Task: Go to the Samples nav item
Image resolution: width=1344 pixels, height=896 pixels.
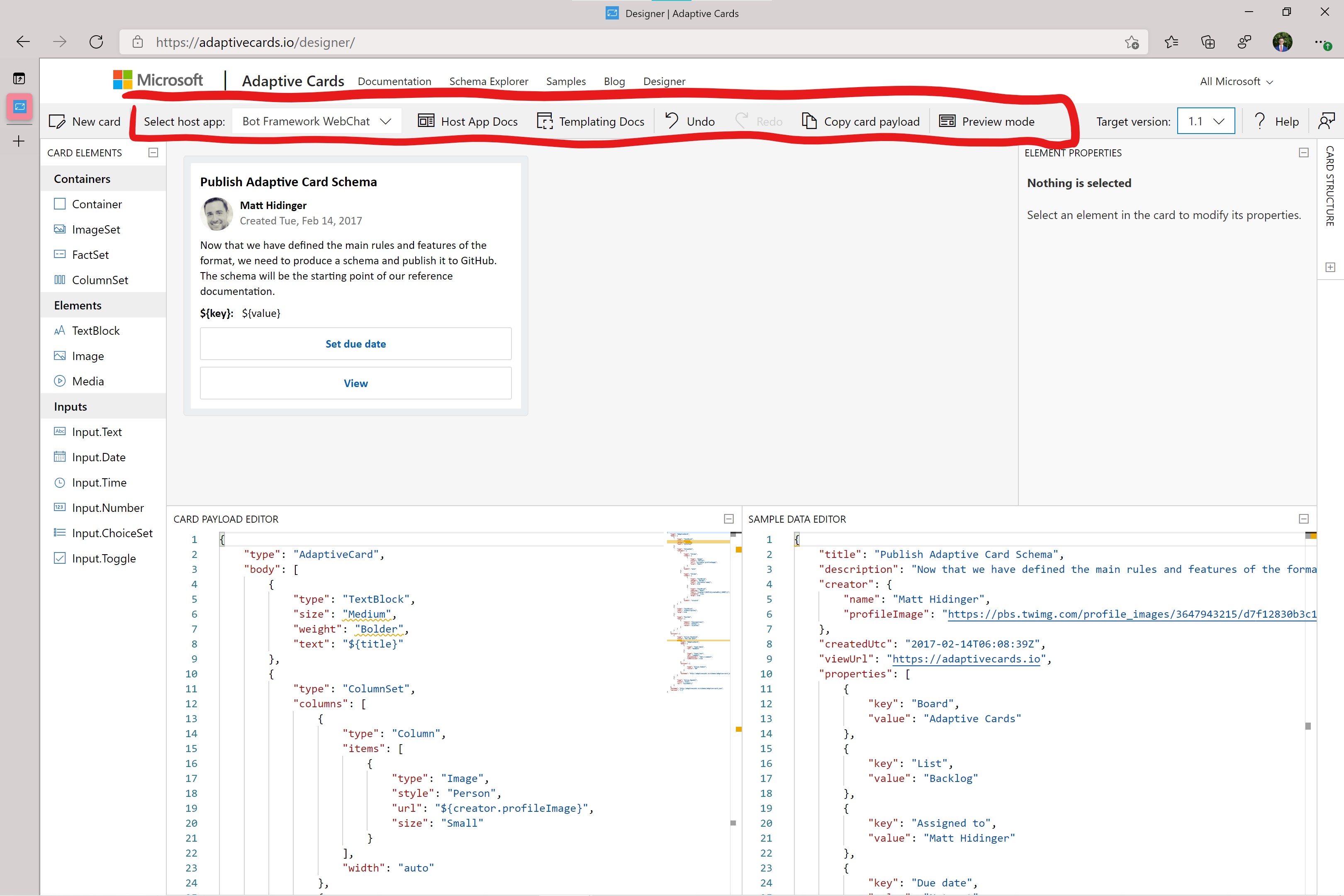Action: pyautogui.click(x=566, y=82)
